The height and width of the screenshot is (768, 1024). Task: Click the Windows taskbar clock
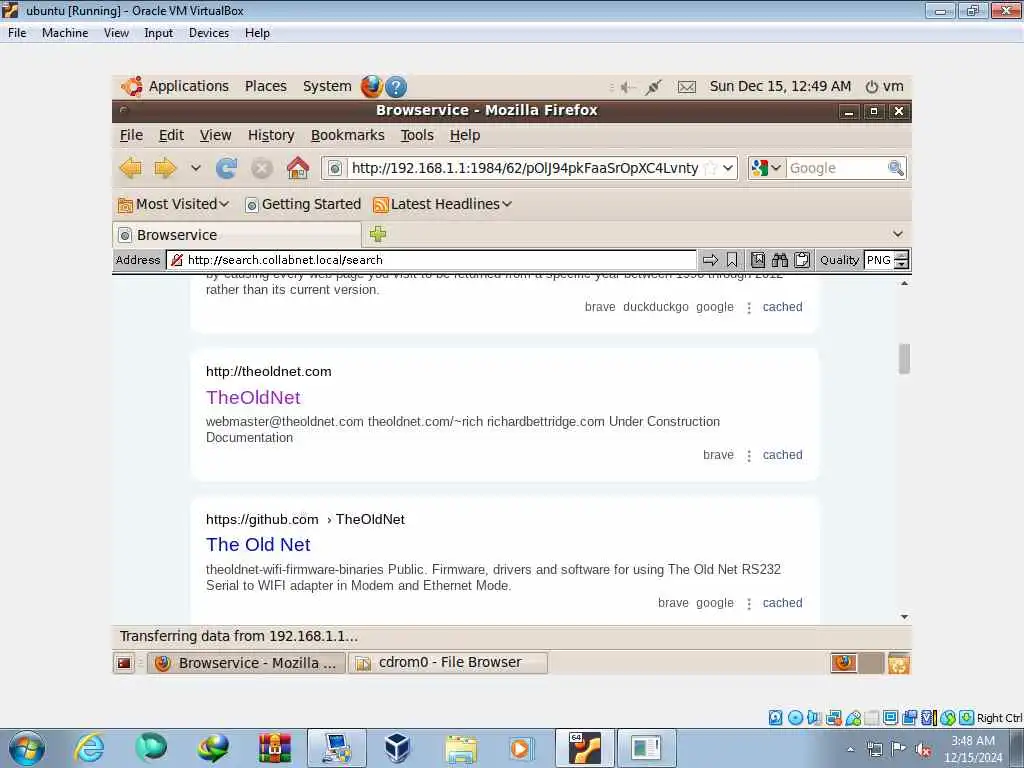click(973, 749)
